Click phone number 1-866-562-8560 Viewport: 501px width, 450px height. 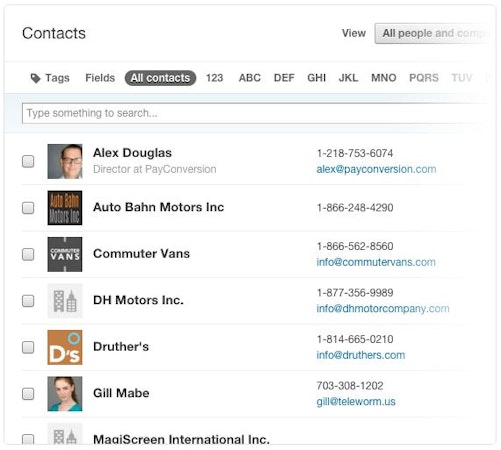tap(355, 246)
